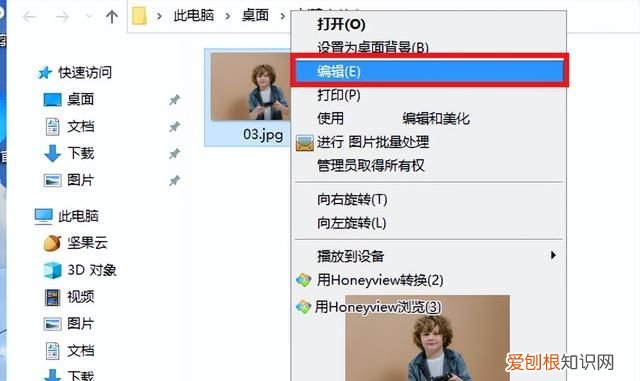The image size is (640, 381).
Task: Open 视频 folder in sidebar
Action: tap(80, 297)
